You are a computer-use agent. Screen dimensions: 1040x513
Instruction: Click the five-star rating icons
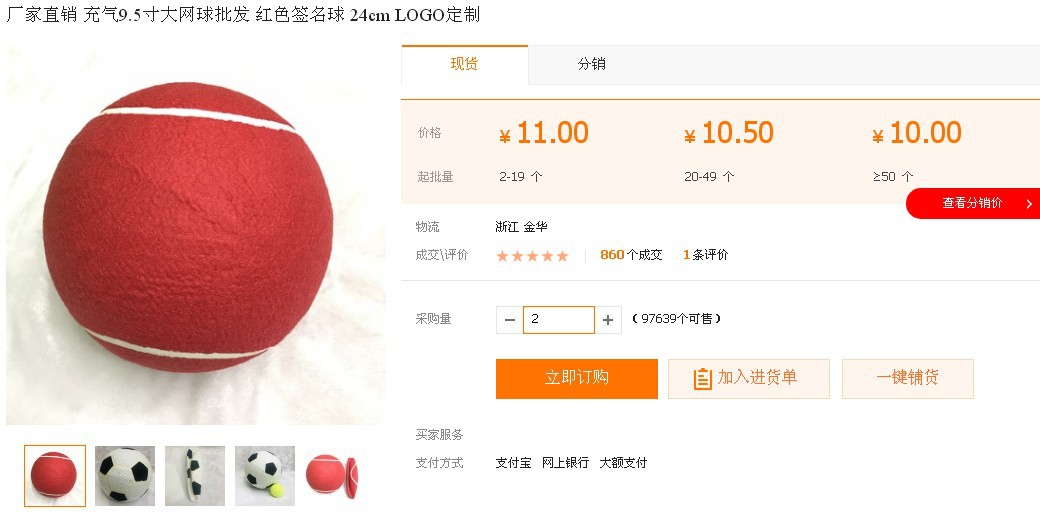point(533,256)
